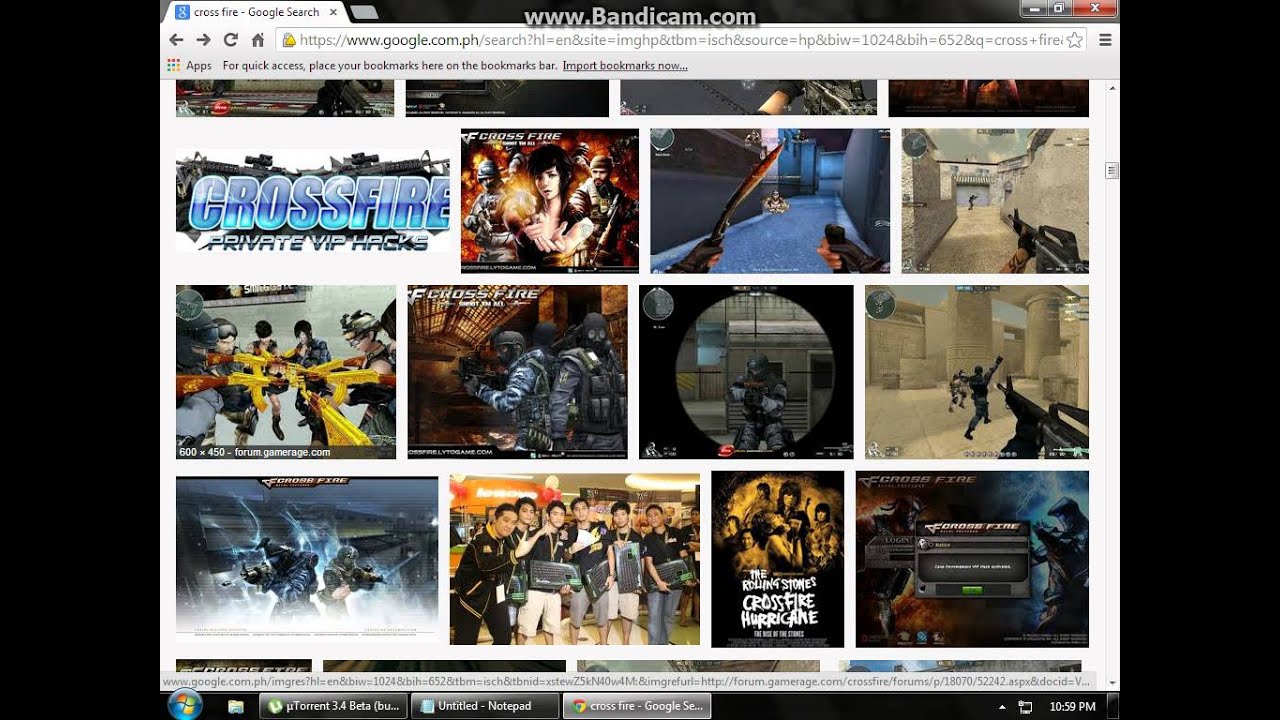Open the Rolling Stones Crossfire Hurricane poster
Screen dimensions: 1280x720
click(777, 559)
